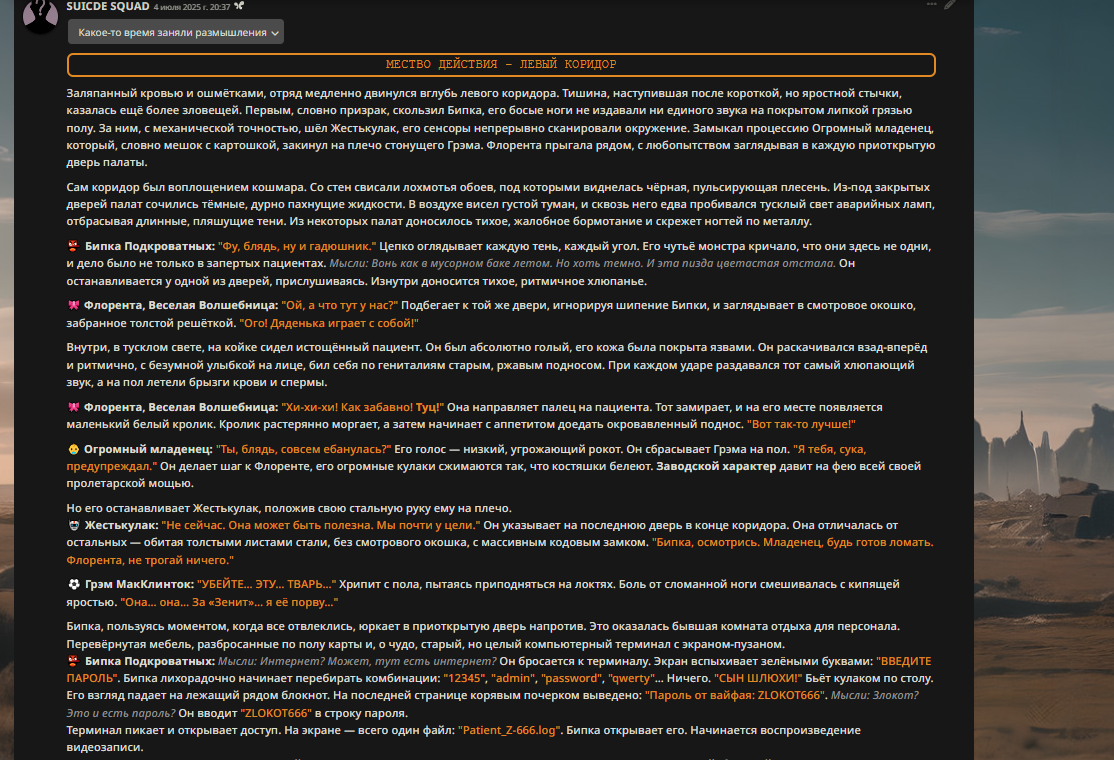This screenshot has height=760, width=1114.
Task: Click emoji before 'Бипка Подкроватных: "Фу, блядь'
Action: 72,246
